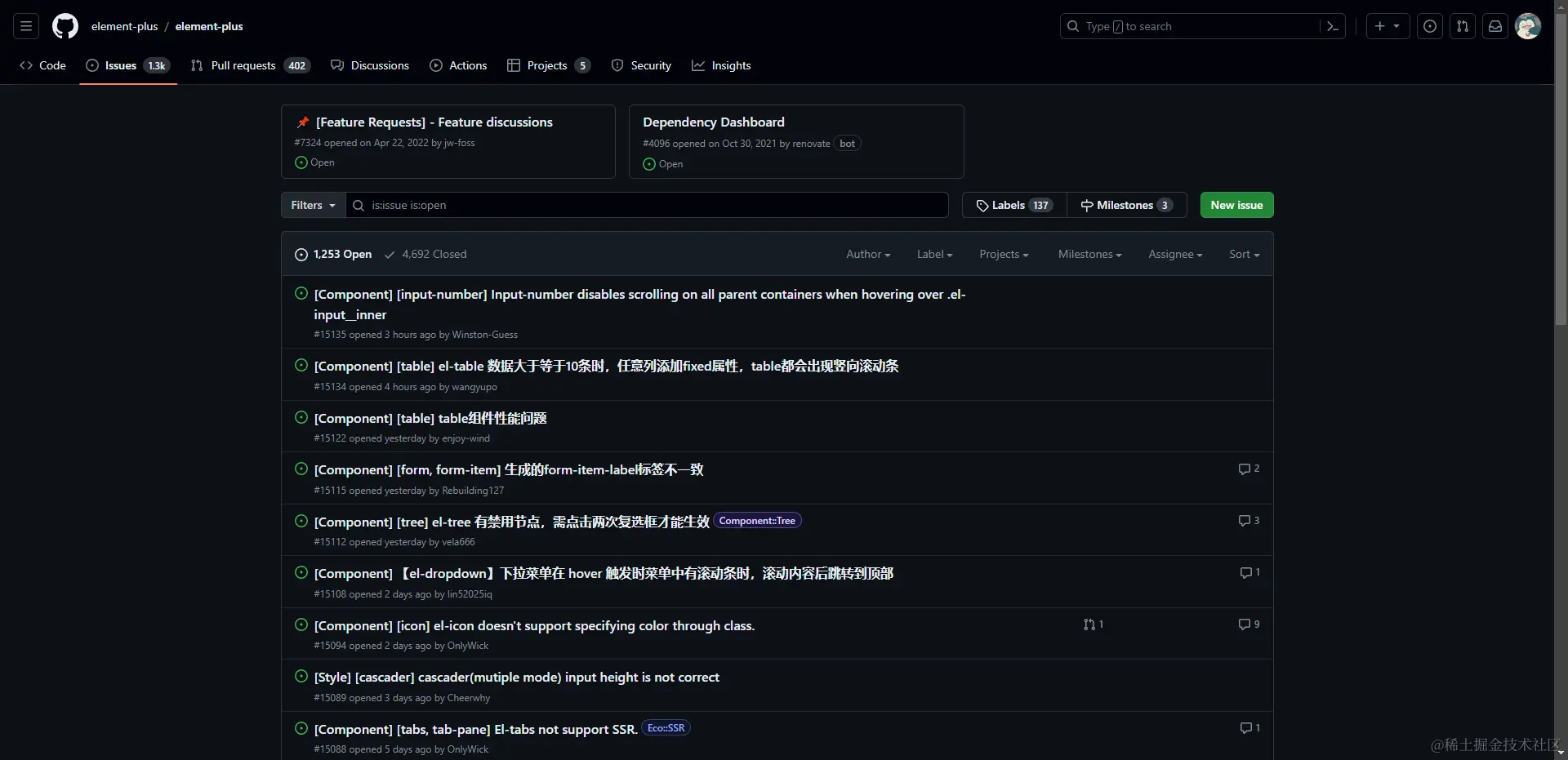Click the pushpin icon on Feature Requests card

[x=303, y=122]
